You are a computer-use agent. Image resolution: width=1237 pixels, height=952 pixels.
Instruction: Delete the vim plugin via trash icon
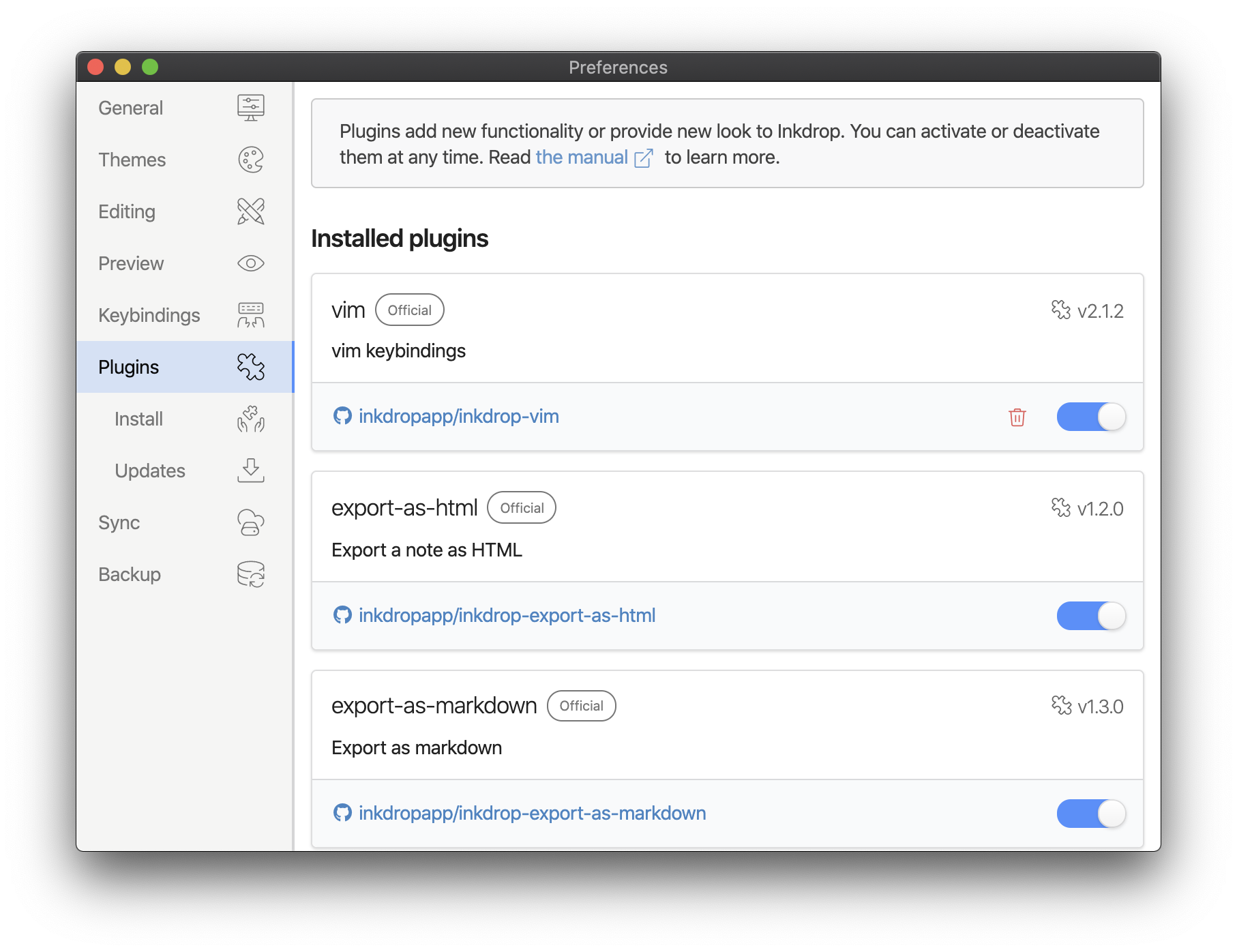pyautogui.click(x=1017, y=418)
